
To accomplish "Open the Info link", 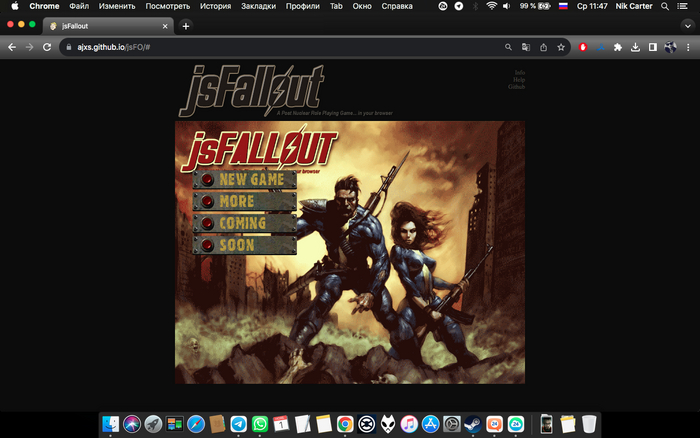I will (x=519, y=73).
